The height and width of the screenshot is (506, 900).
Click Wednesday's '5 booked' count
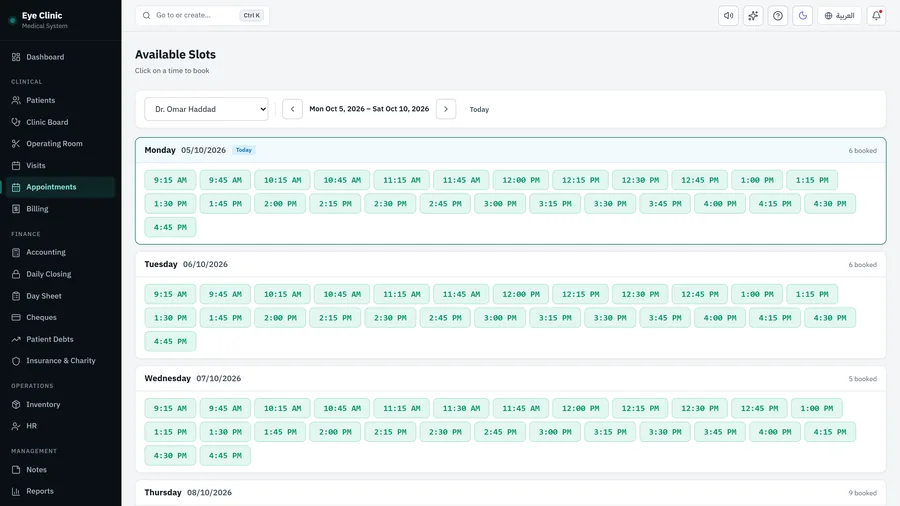point(863,379)
